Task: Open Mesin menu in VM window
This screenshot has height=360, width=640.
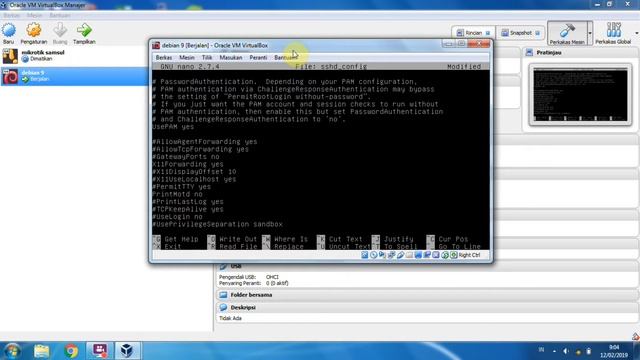Action: [x=187, y=58]
